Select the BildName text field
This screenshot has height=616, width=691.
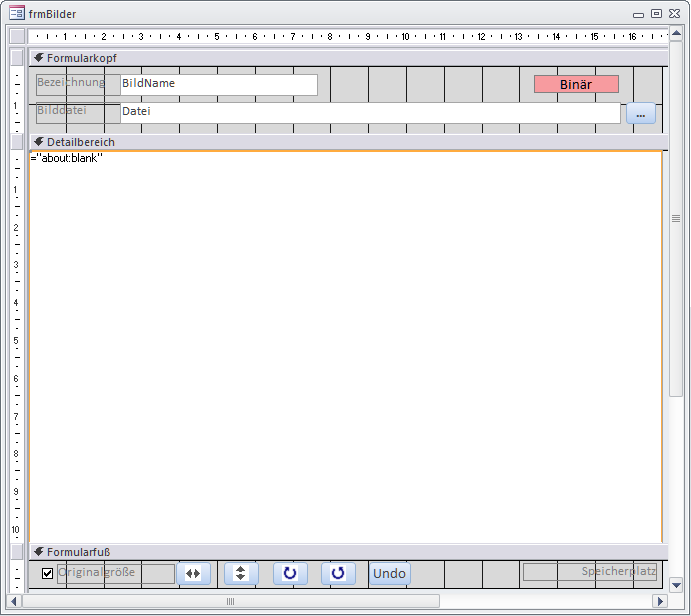(219, 85)
